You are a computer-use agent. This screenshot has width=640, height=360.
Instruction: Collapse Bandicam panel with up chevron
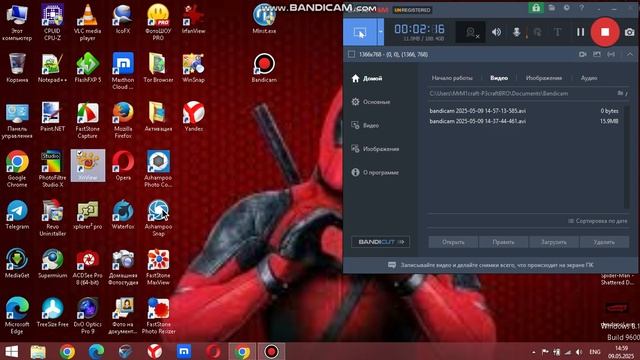[630, 54]
